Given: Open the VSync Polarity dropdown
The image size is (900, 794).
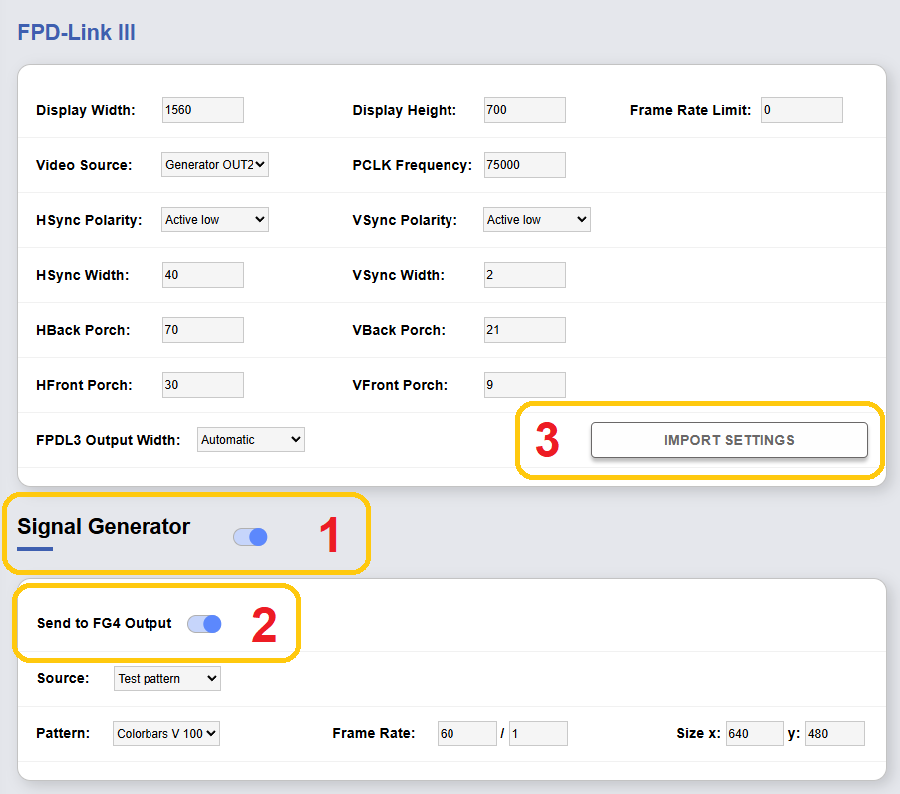Looking at the screenshot, I should 537,220.
